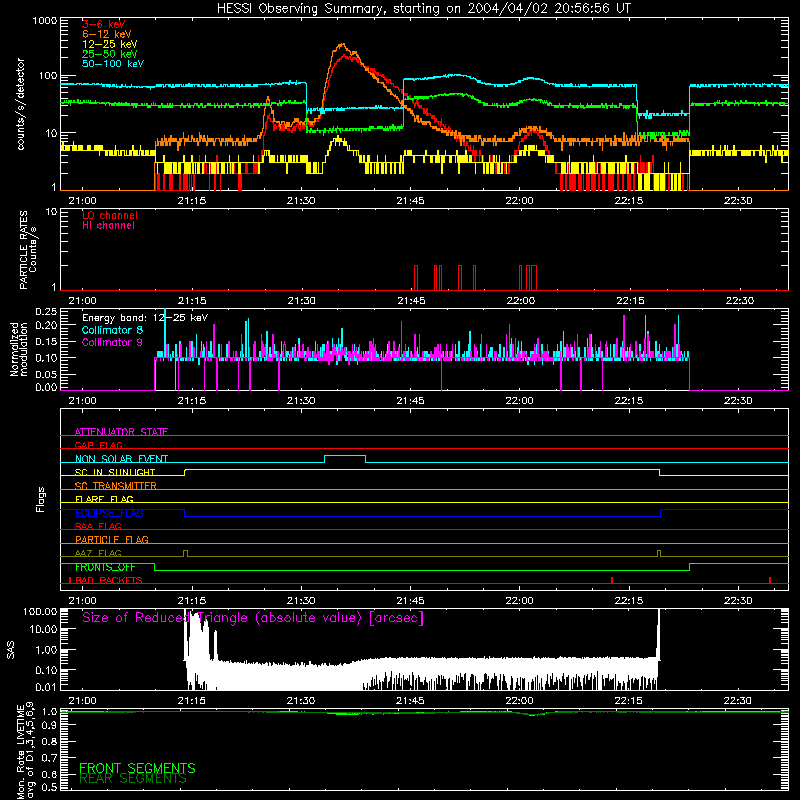800x800 pixels.
Task: Select the LO channel legend label
Action: (110, 215)
